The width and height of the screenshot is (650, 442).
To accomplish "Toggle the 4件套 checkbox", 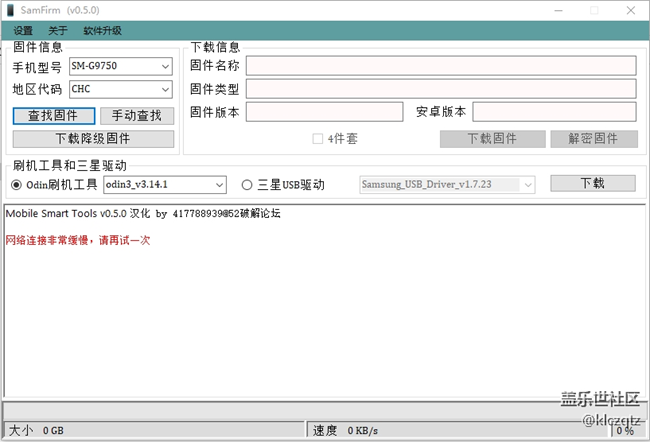I will 318,139.
